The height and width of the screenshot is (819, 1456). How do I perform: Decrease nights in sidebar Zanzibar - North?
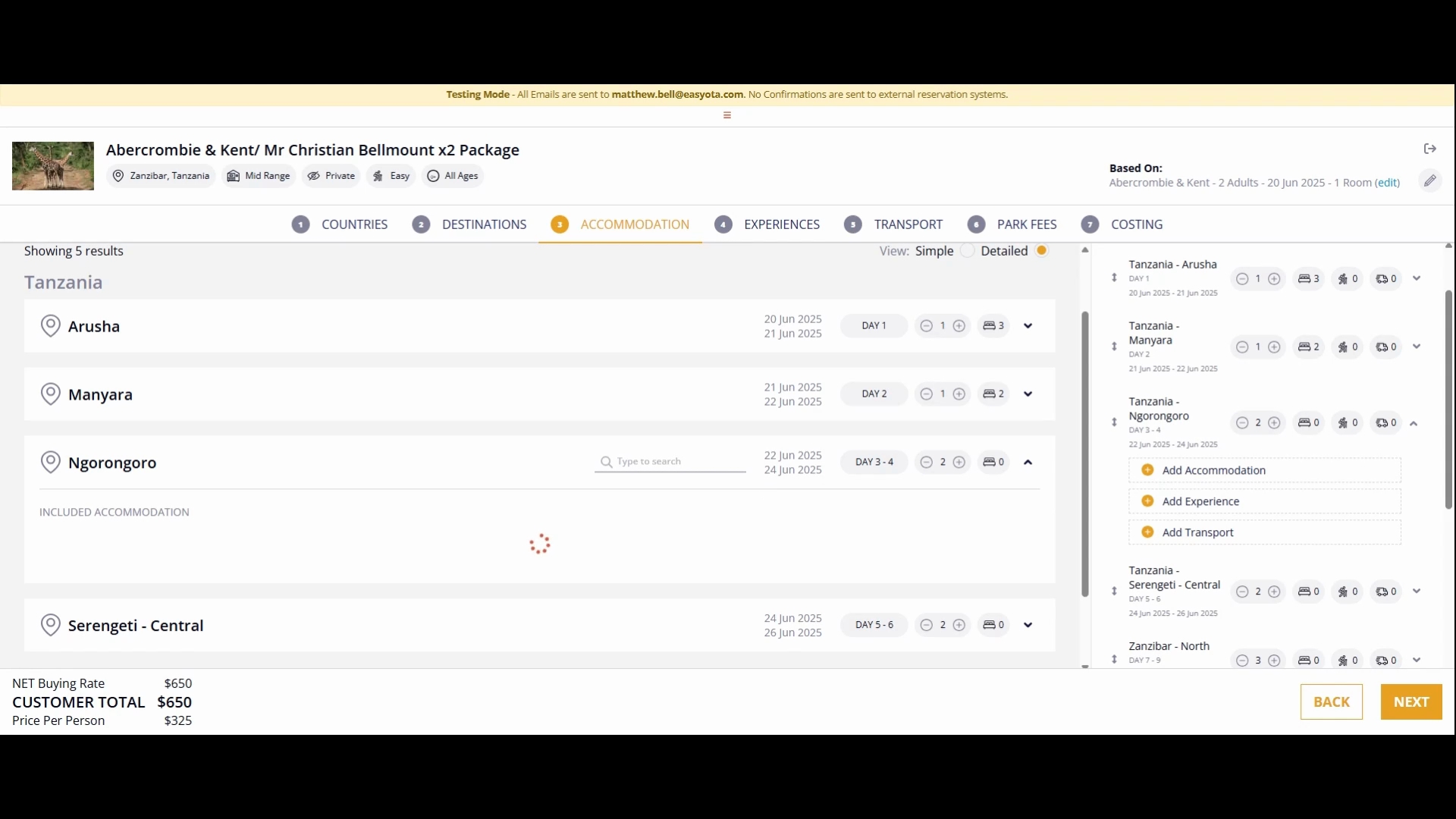point(1241,661)
